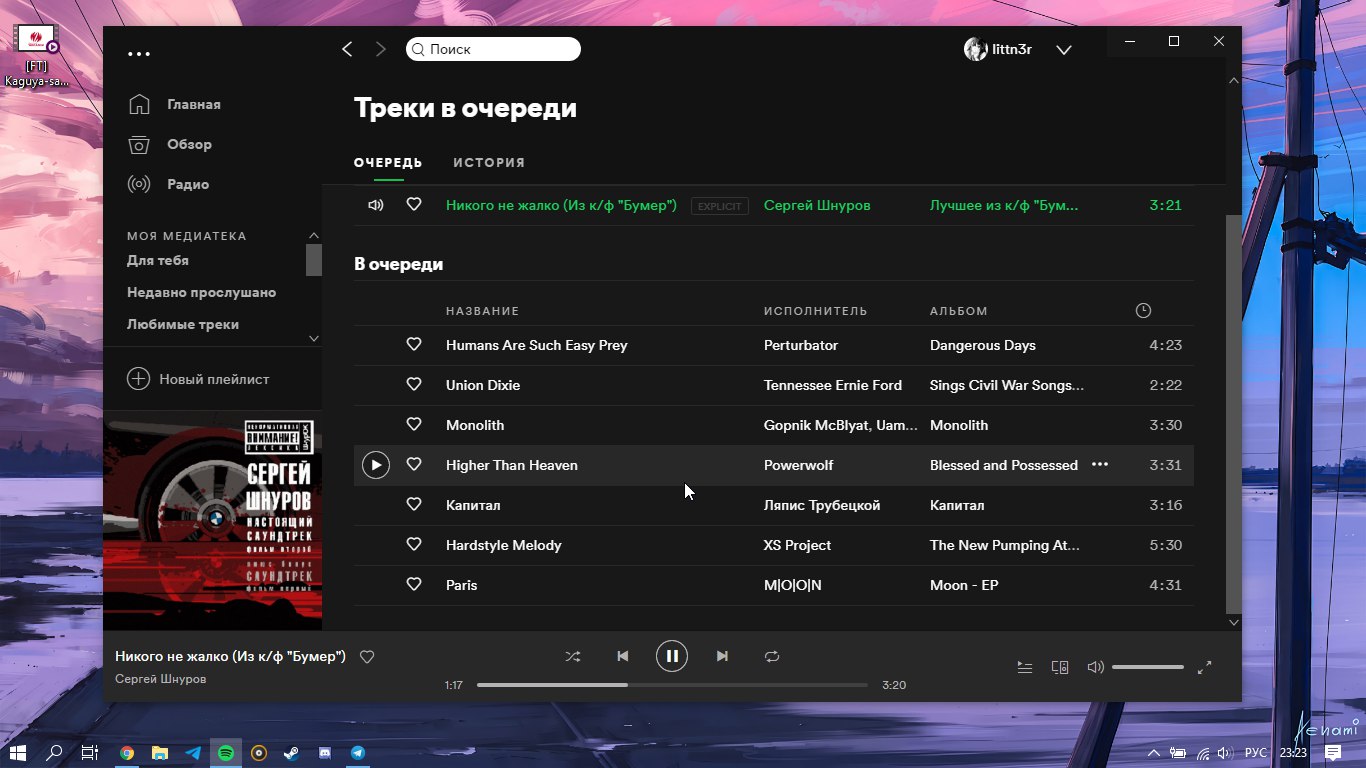
Task: Select the Hardstyle Melody track title
Action: [504, 545]
